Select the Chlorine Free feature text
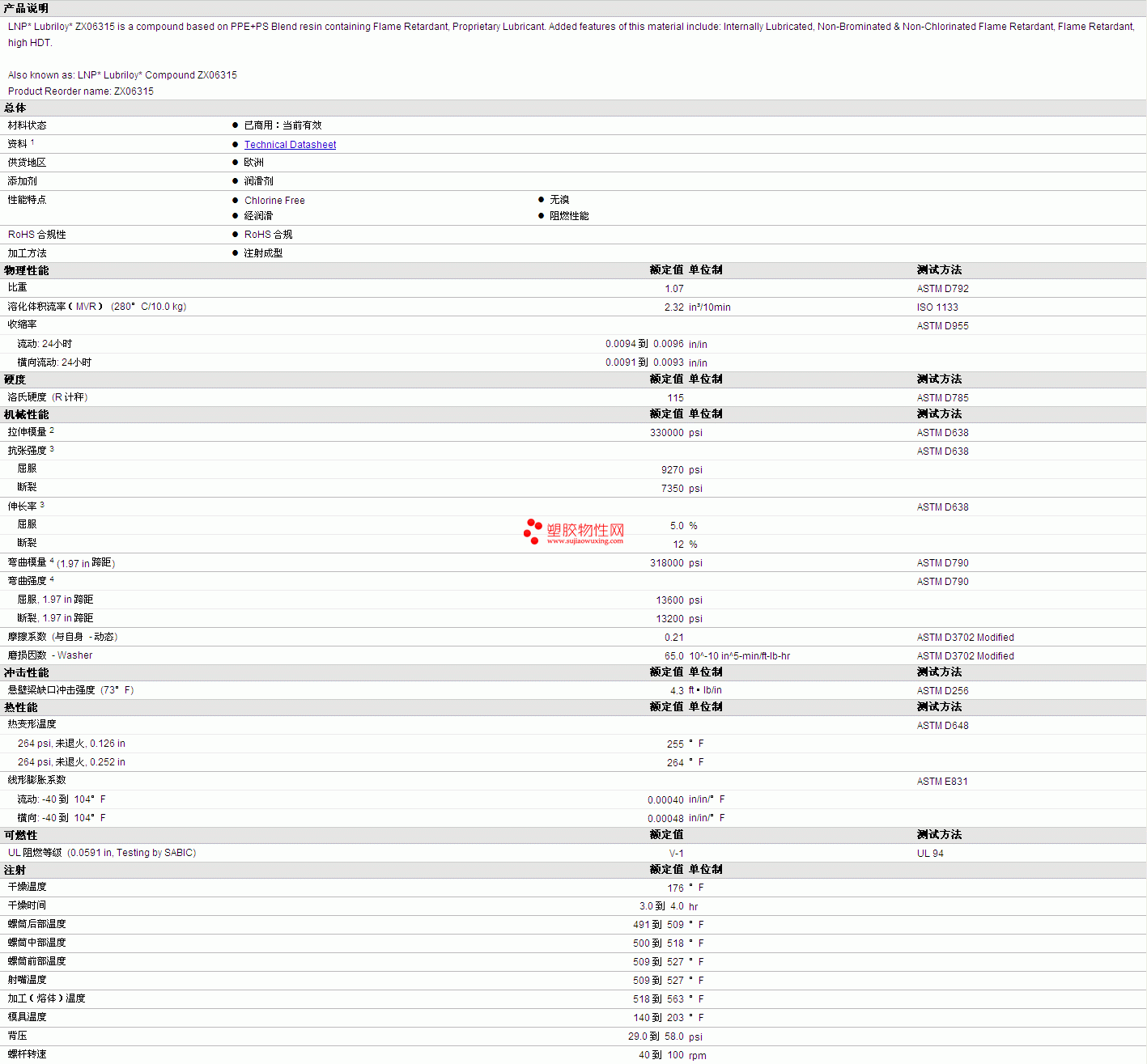This screenshot has width=1147, height=1064. tap(274, 201)
